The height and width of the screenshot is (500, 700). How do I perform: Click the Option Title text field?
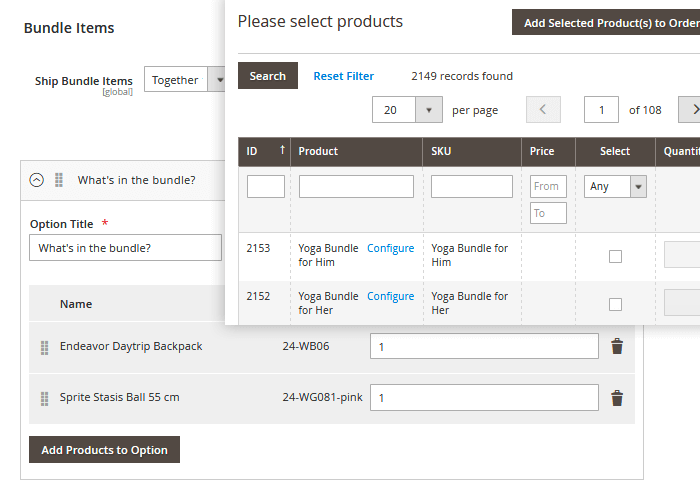coord(125,248)
